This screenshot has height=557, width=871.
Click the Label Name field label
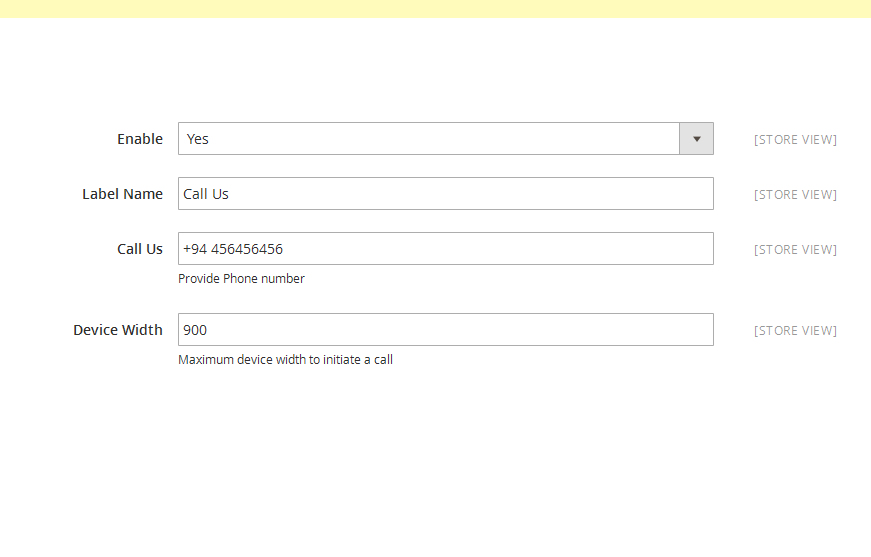tap(122, 194)
